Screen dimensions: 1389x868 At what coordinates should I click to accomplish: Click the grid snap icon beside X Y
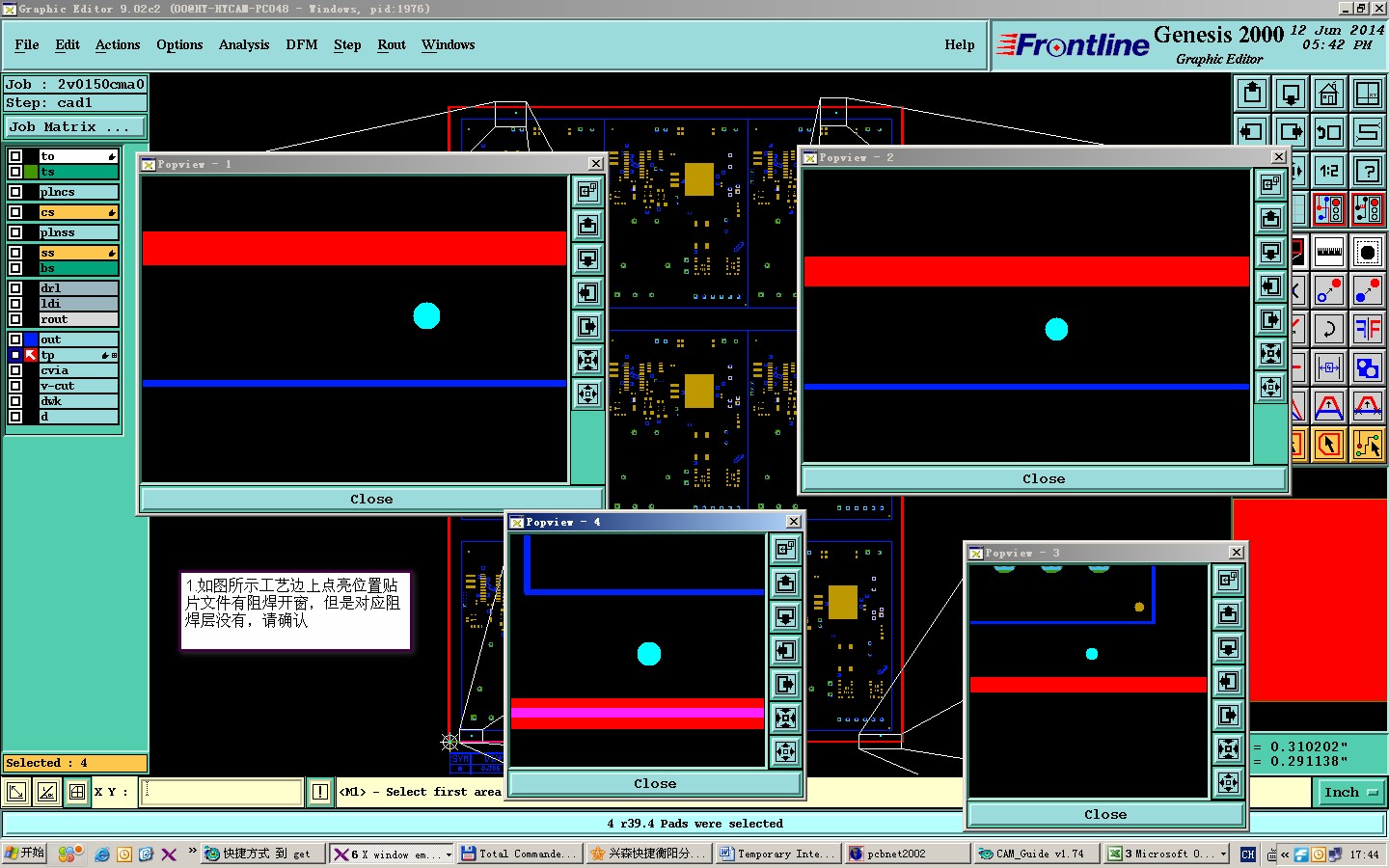pos(76,792)
